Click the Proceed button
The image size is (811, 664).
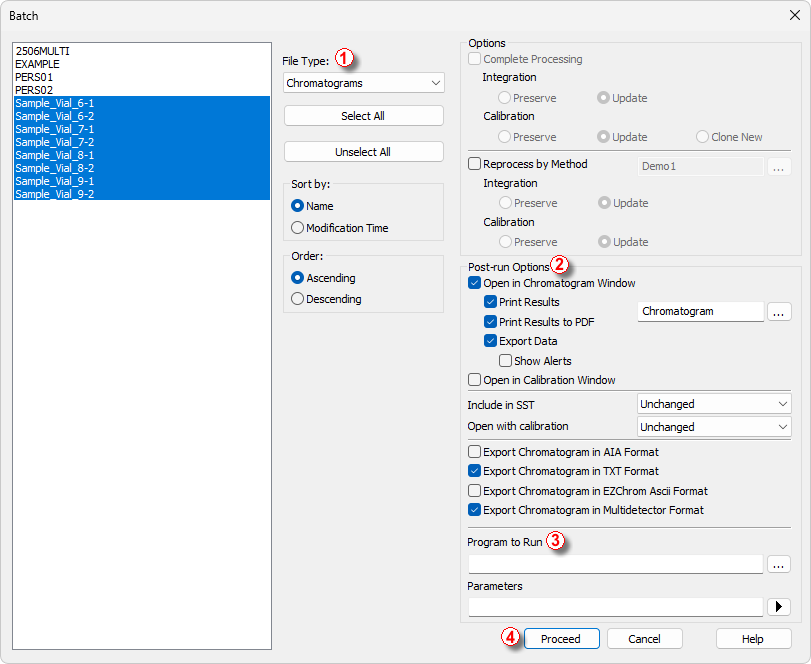[x=561, y=639]
